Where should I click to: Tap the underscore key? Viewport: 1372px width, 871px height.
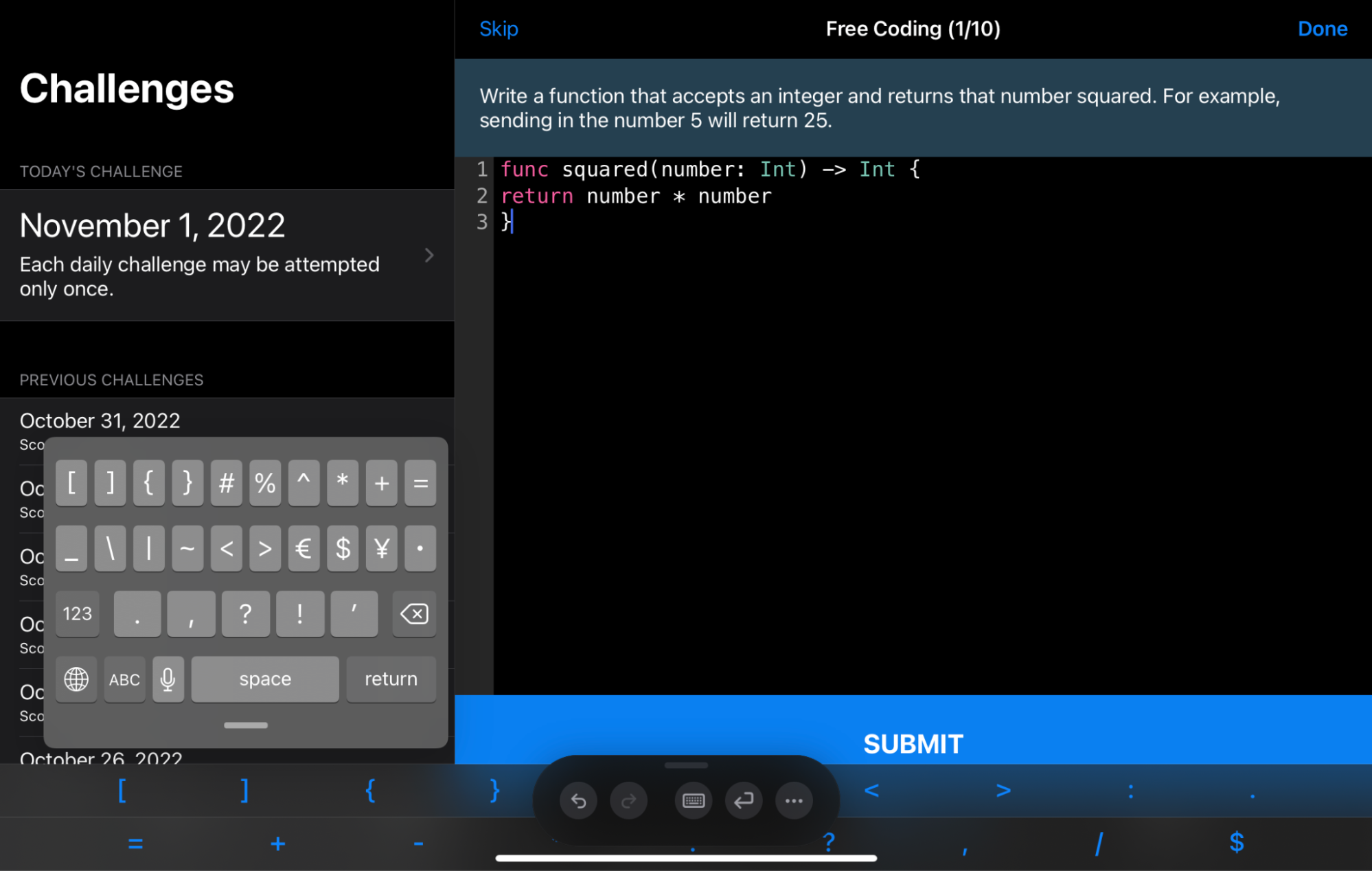tap(71, 548)
